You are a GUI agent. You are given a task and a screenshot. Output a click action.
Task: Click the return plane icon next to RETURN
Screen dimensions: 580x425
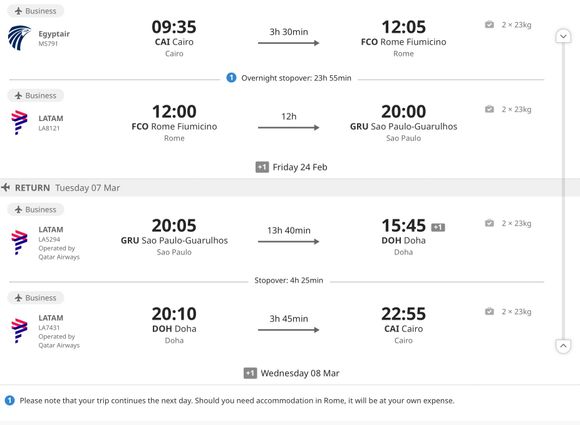(x=6, y=188)
